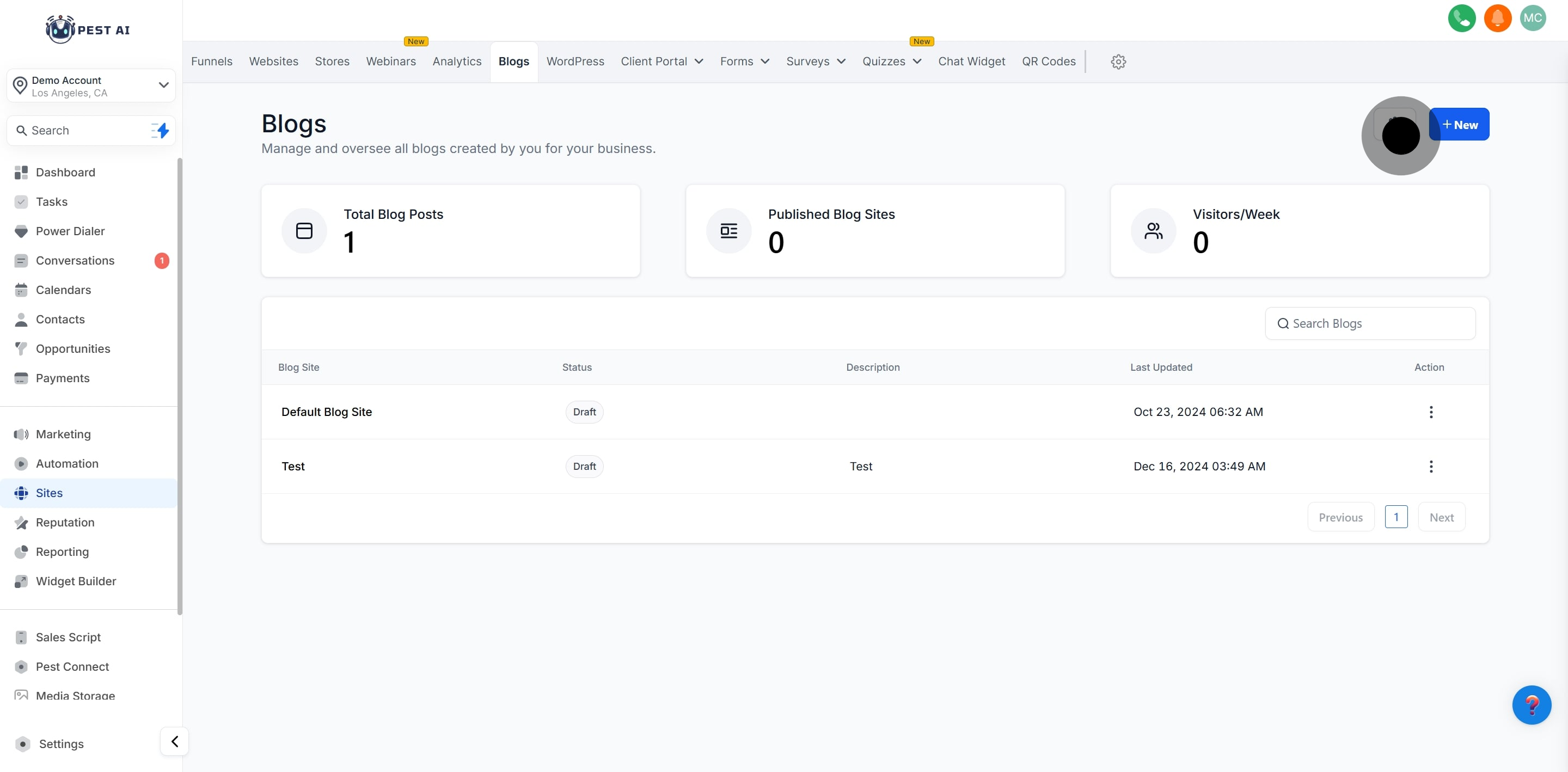Open the orange notifications bell
The image size is (1568, 772).
click(x=1497, y=19)
